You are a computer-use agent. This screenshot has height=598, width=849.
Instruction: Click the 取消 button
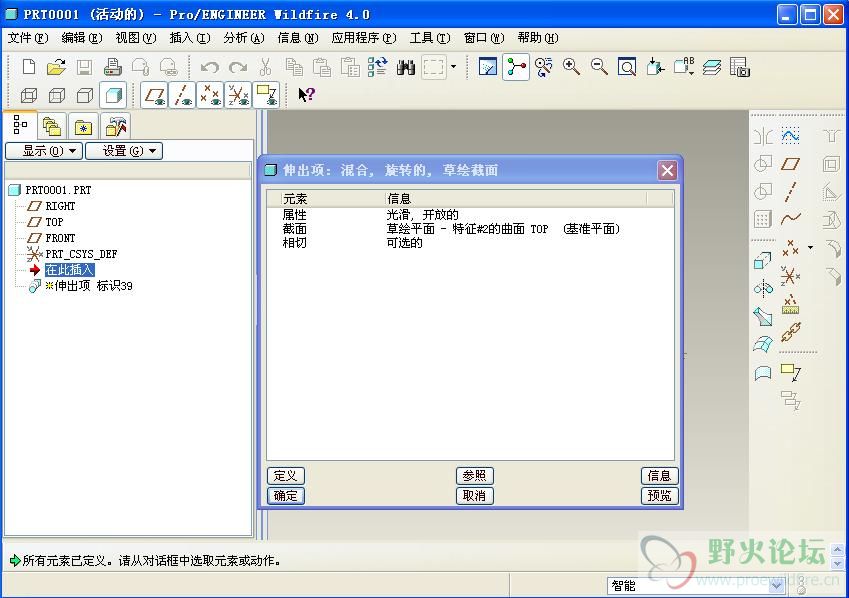pyautogui.click(x=474, y=496)
